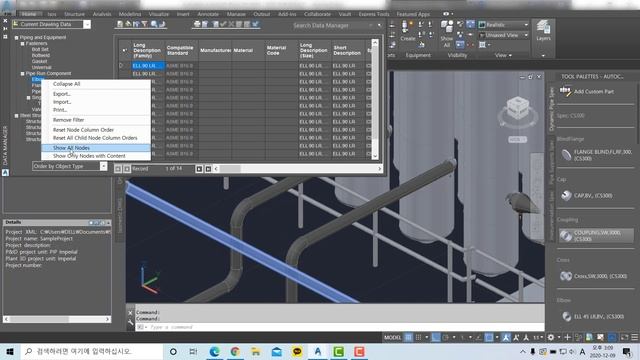The height and width of the screenshot is (360, 640).
Task: Open the Realistic visual style dropdown
Action: pos(526,25)
